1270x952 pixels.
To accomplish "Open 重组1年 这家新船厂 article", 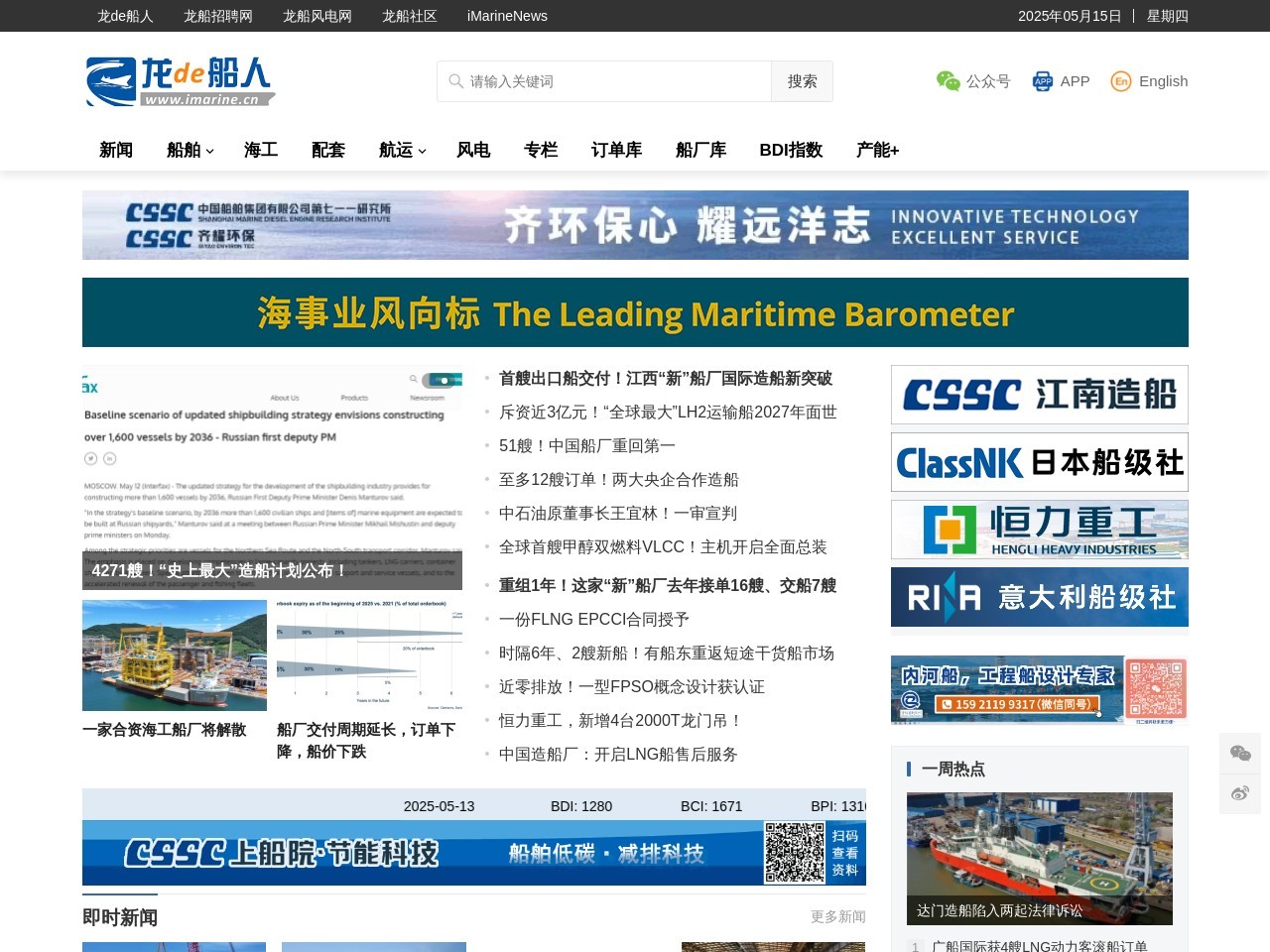I will pyautogui.click(x=668, y=586).
